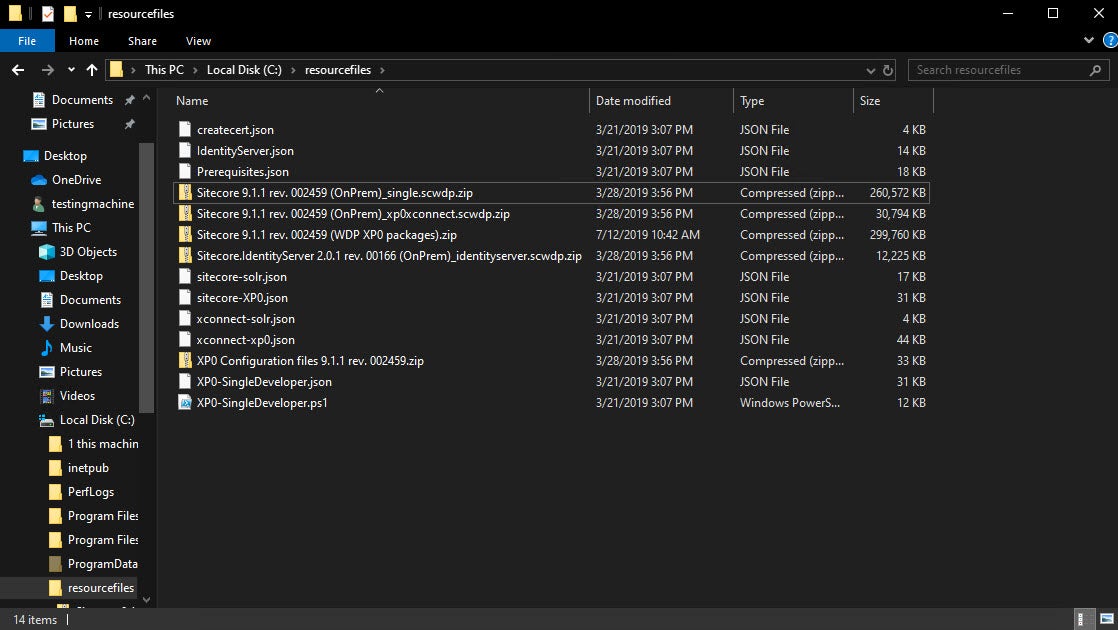The width and height of the screenshot is (1118, 630).
Task: Open the File menu tab
Action: [x=27, y=41]
